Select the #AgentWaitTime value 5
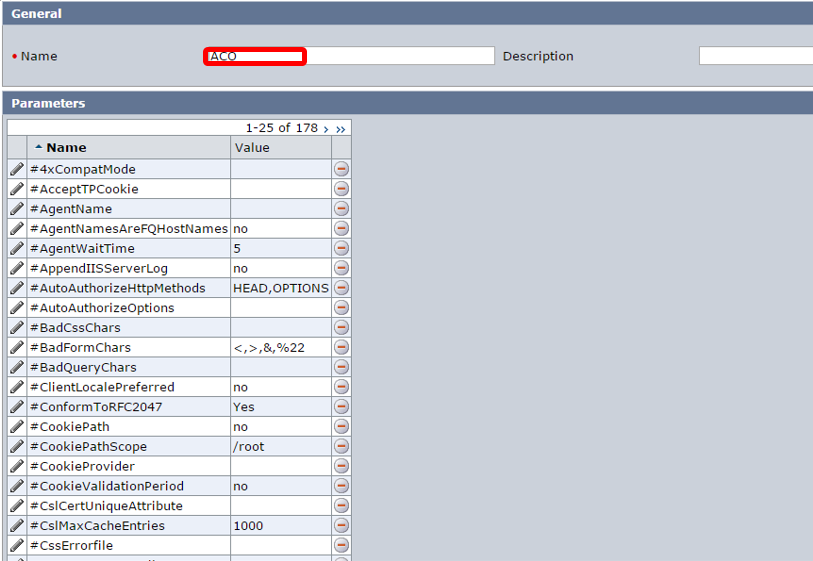The height and width of the screenshot is (561, 813). [x=237, y=248]
